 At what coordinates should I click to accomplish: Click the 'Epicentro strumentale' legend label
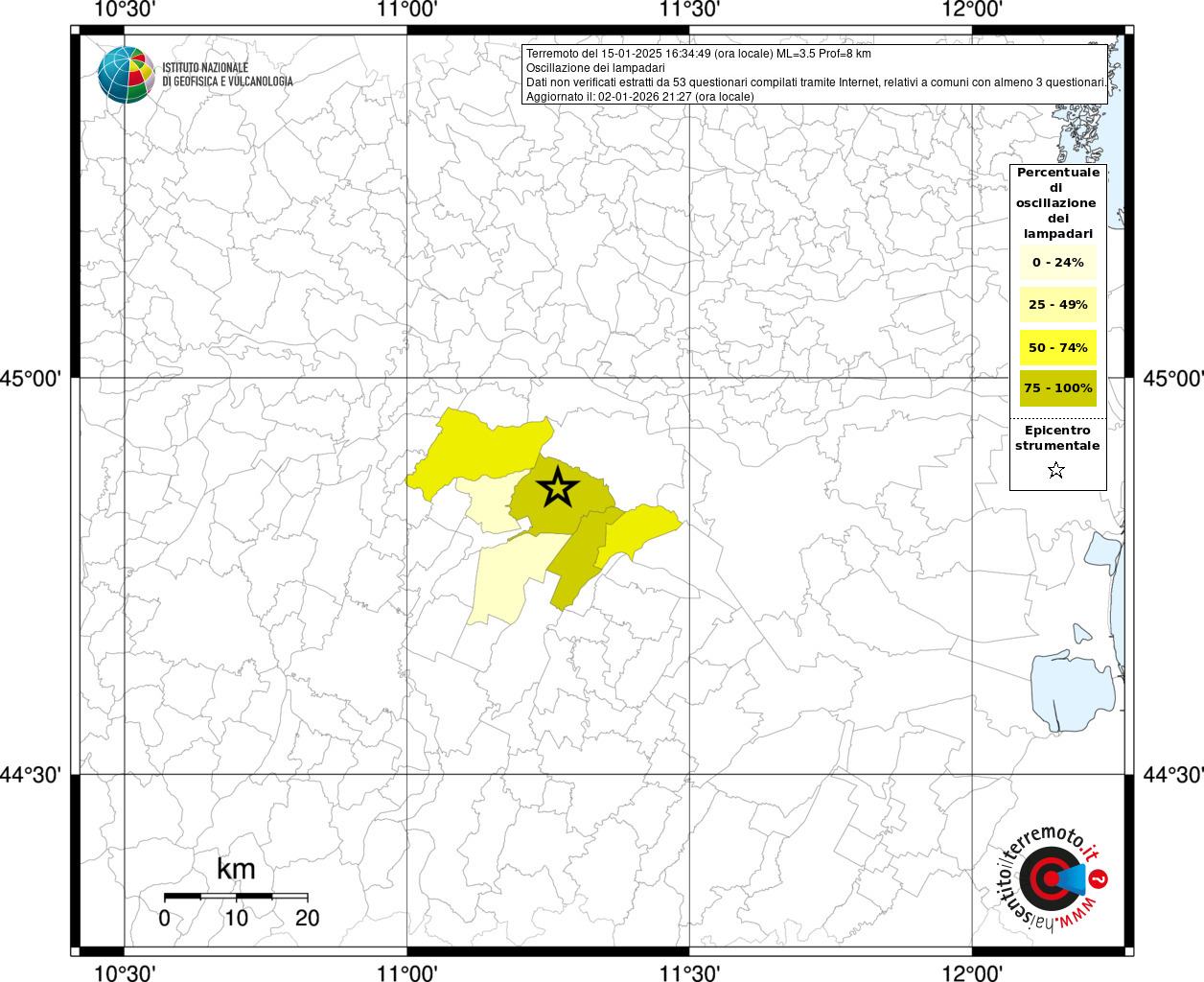[1057, 438]
